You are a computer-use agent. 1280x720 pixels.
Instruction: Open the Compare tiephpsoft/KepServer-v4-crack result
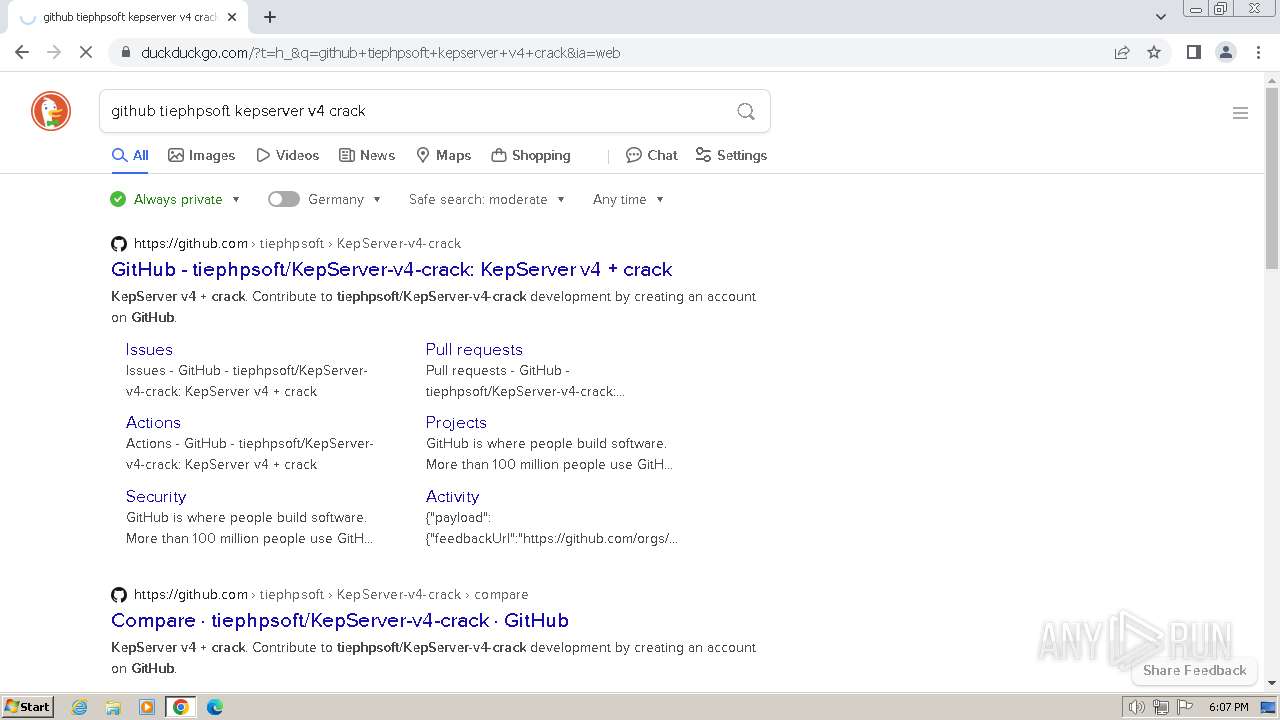(x=340, y=620)
